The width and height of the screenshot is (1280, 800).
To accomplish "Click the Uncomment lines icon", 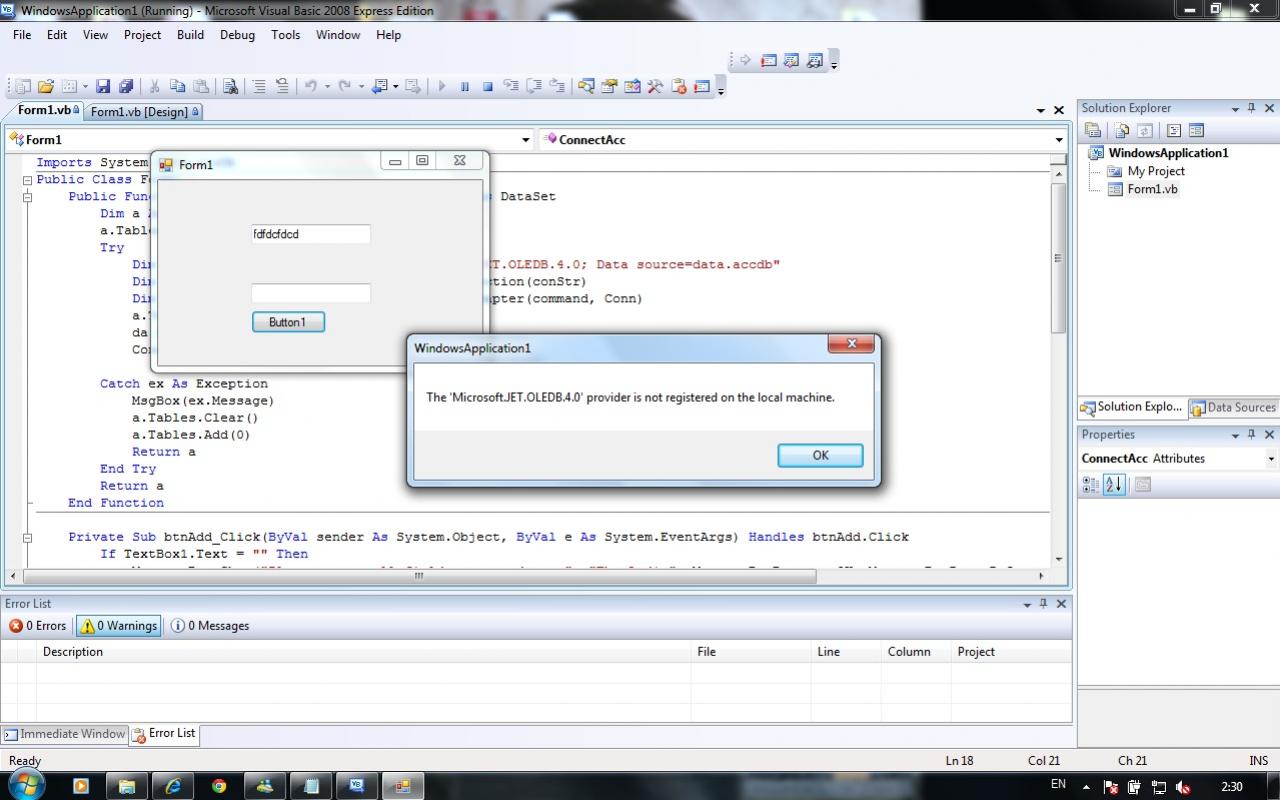I will click(282, 86).
